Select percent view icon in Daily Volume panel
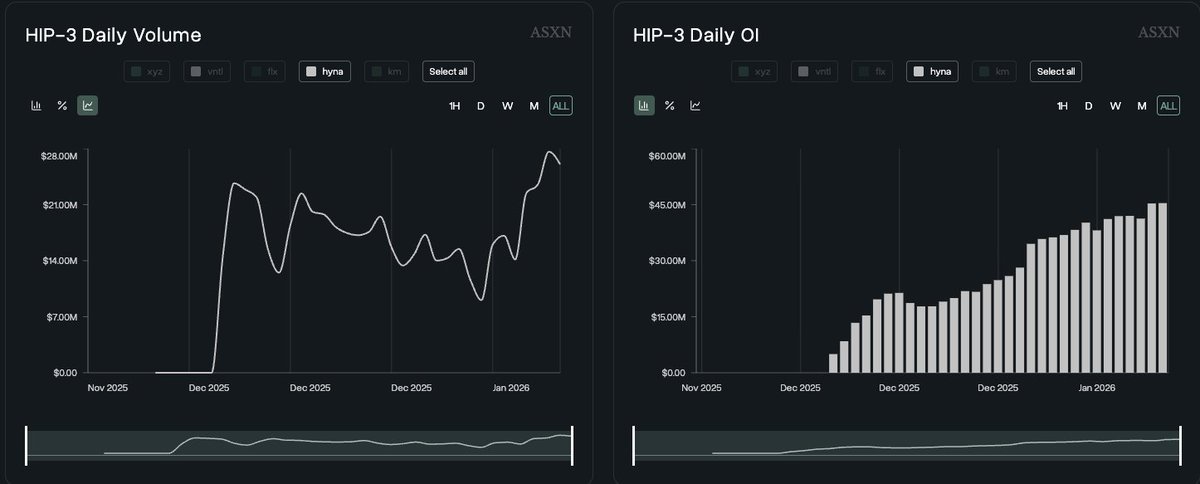 62,105
